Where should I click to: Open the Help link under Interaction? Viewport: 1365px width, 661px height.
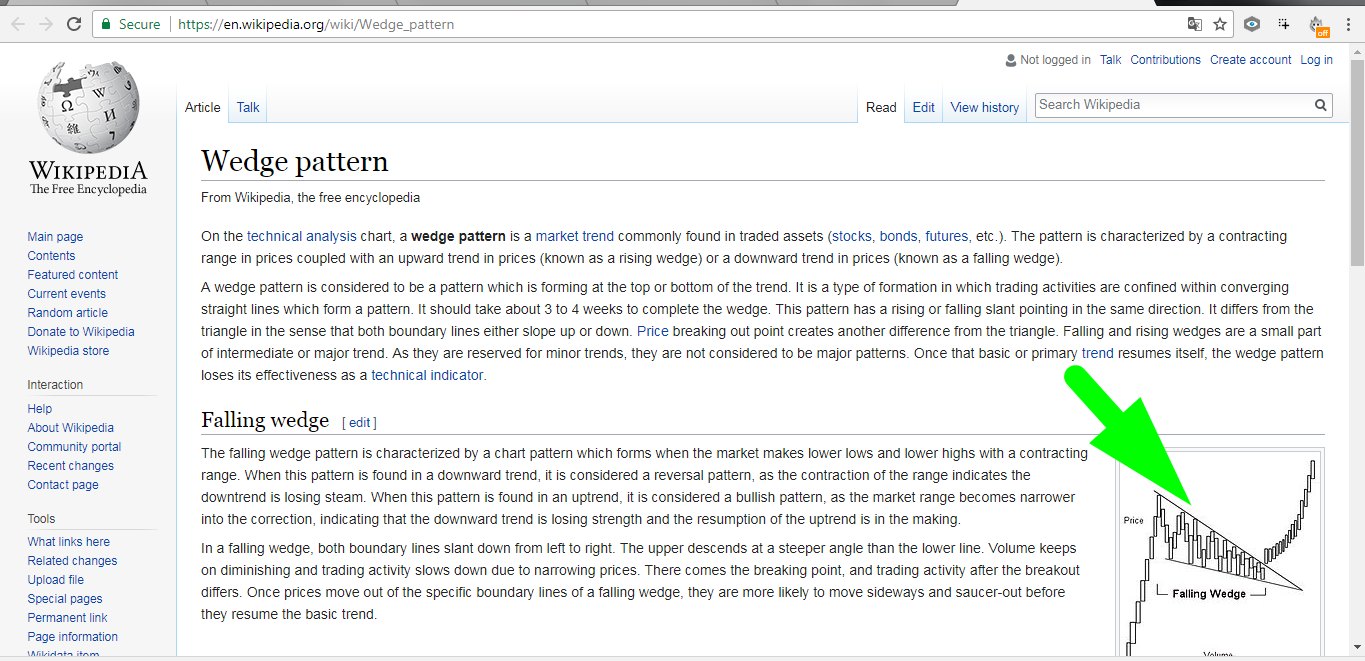point(40,409)
